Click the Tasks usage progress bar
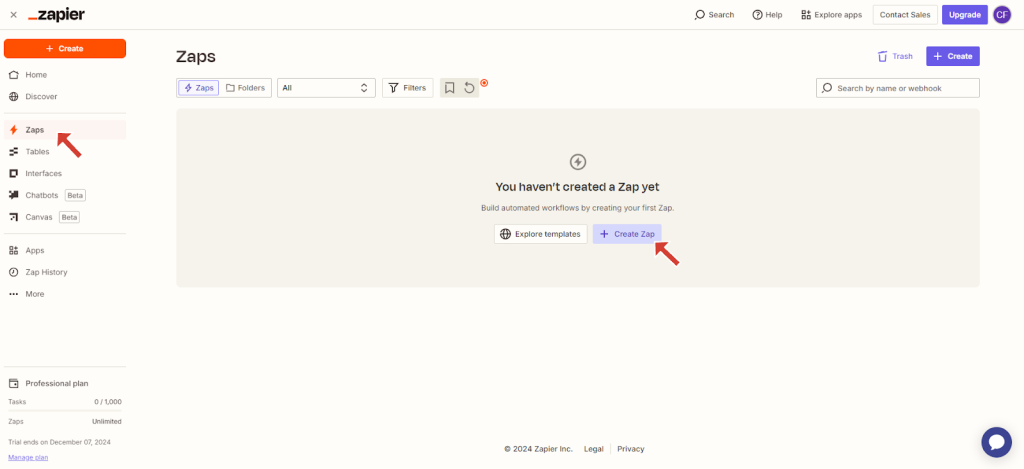1024x469 pixels. 65,411
